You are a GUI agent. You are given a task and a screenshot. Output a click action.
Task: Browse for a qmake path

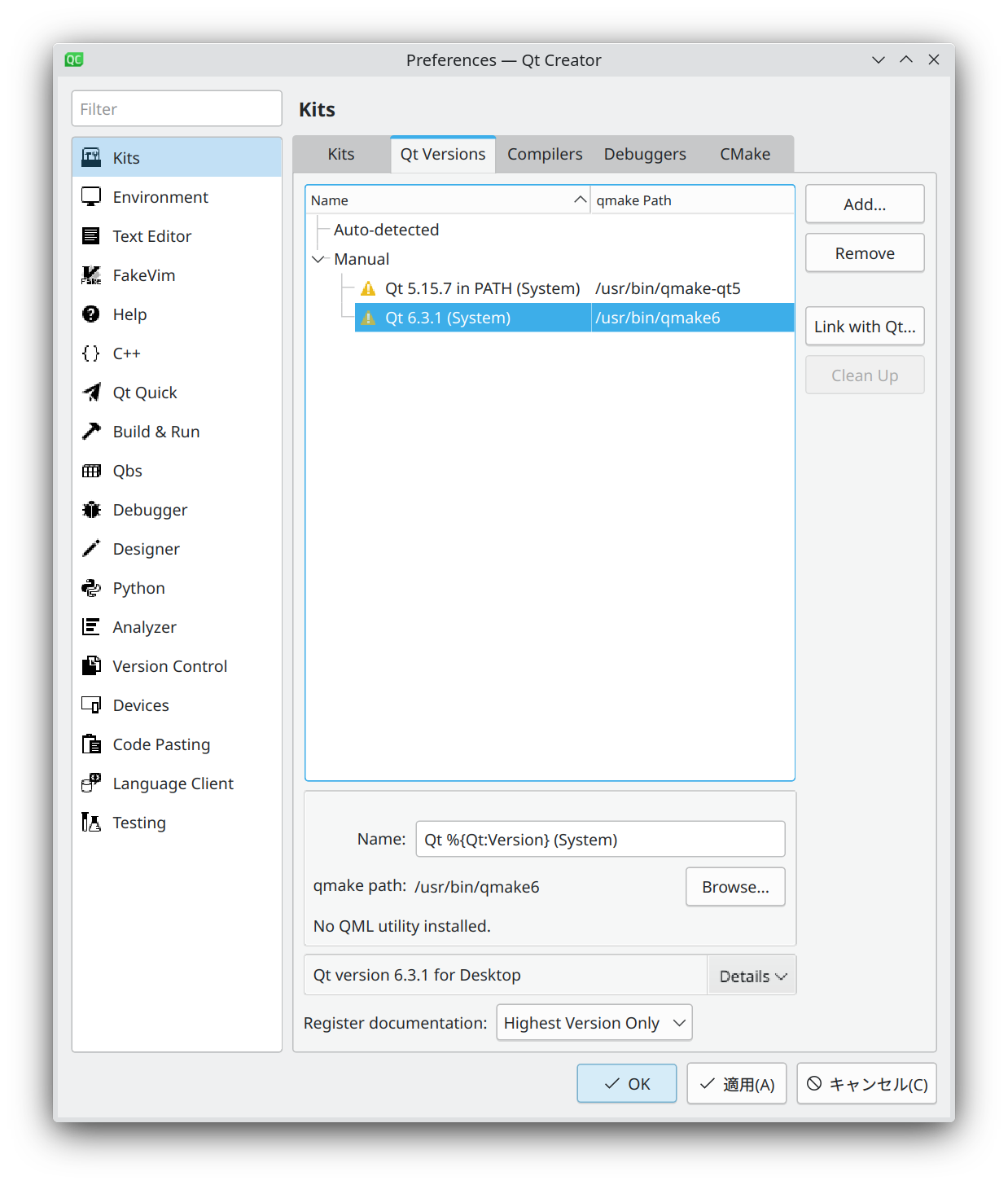pos(735,887)
